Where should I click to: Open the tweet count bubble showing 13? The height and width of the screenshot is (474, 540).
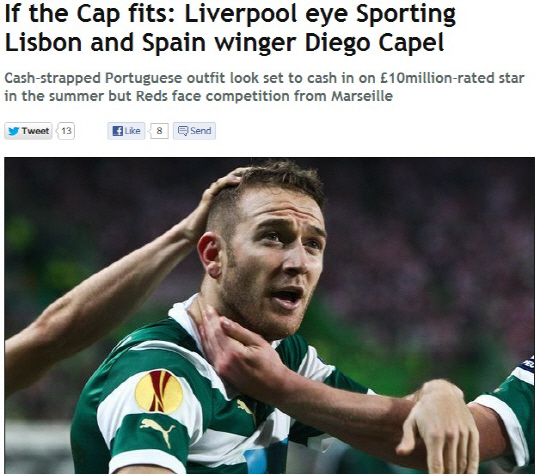pyautogui.click(x=66, y=131)
